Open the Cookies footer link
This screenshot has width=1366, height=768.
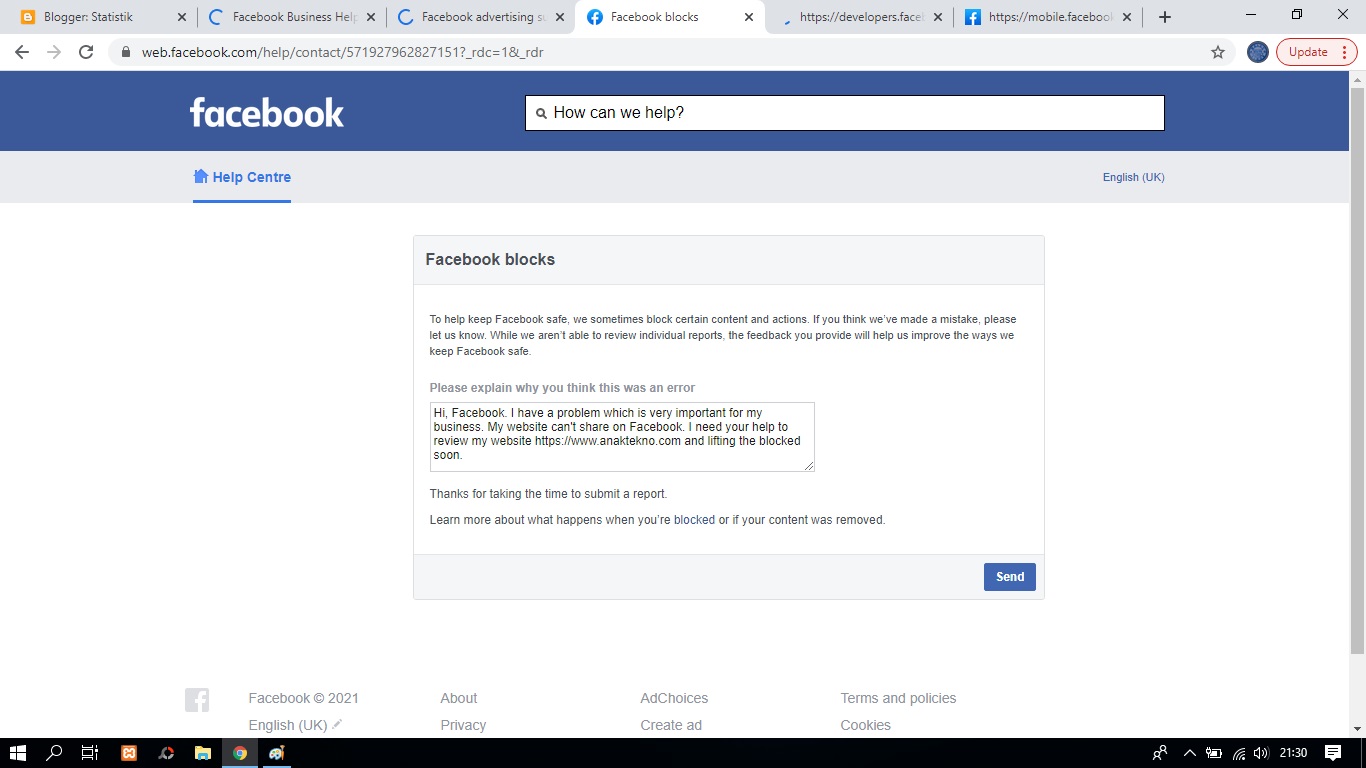coord(865,725)
